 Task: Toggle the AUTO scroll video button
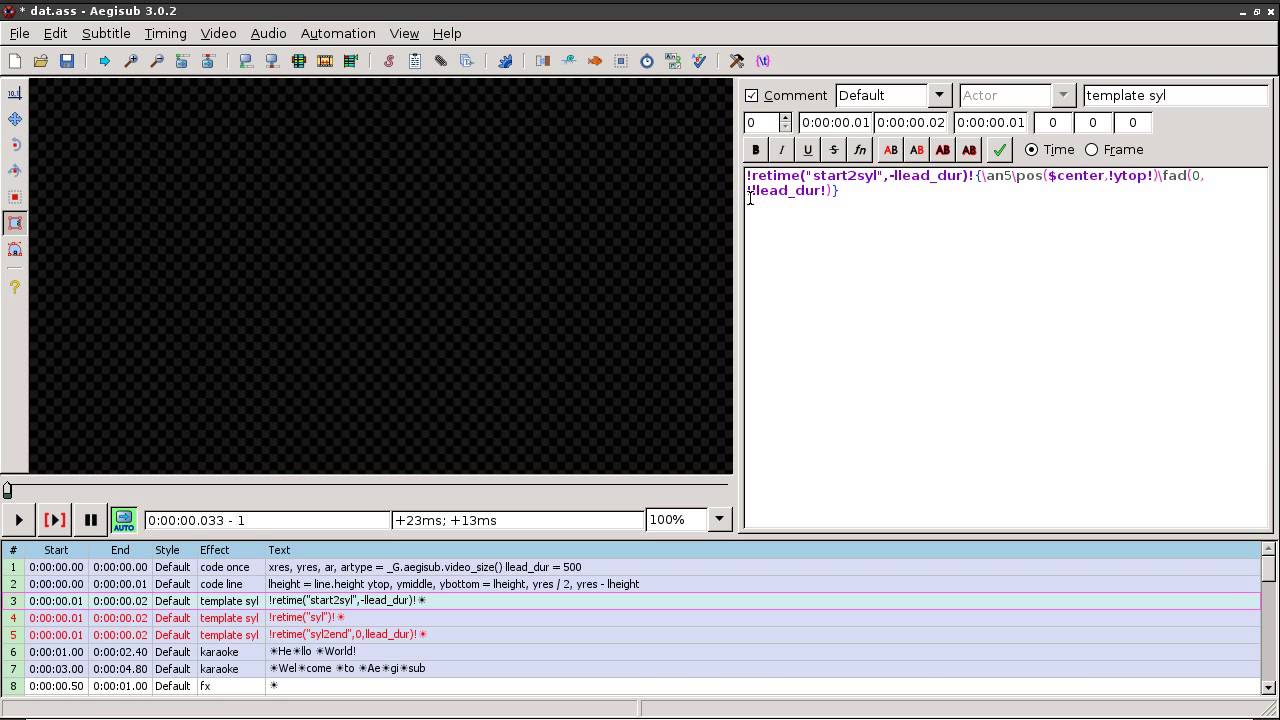[x=123, y=520]
